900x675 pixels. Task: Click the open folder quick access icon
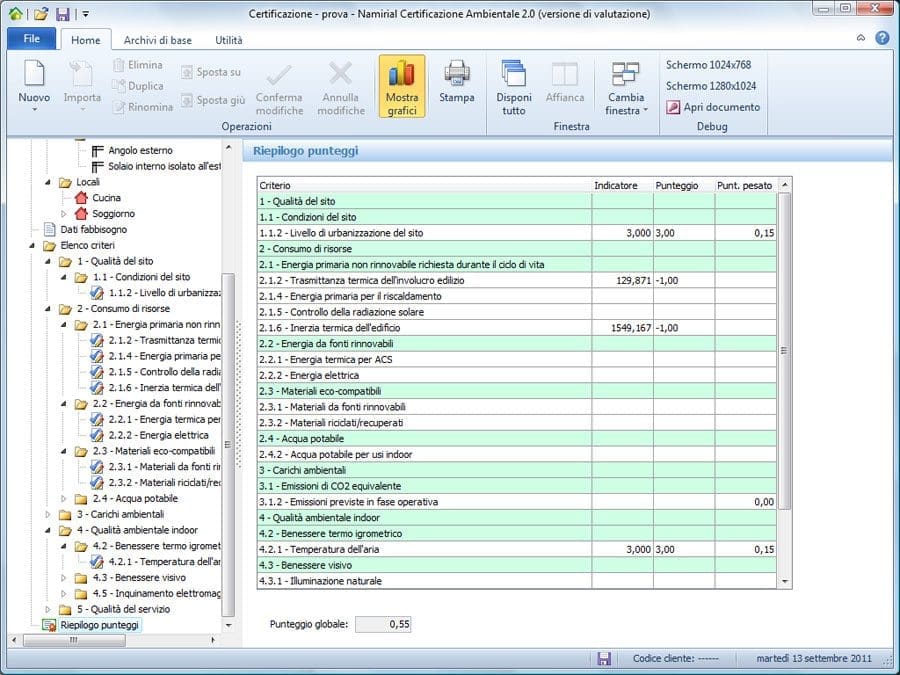40,14
